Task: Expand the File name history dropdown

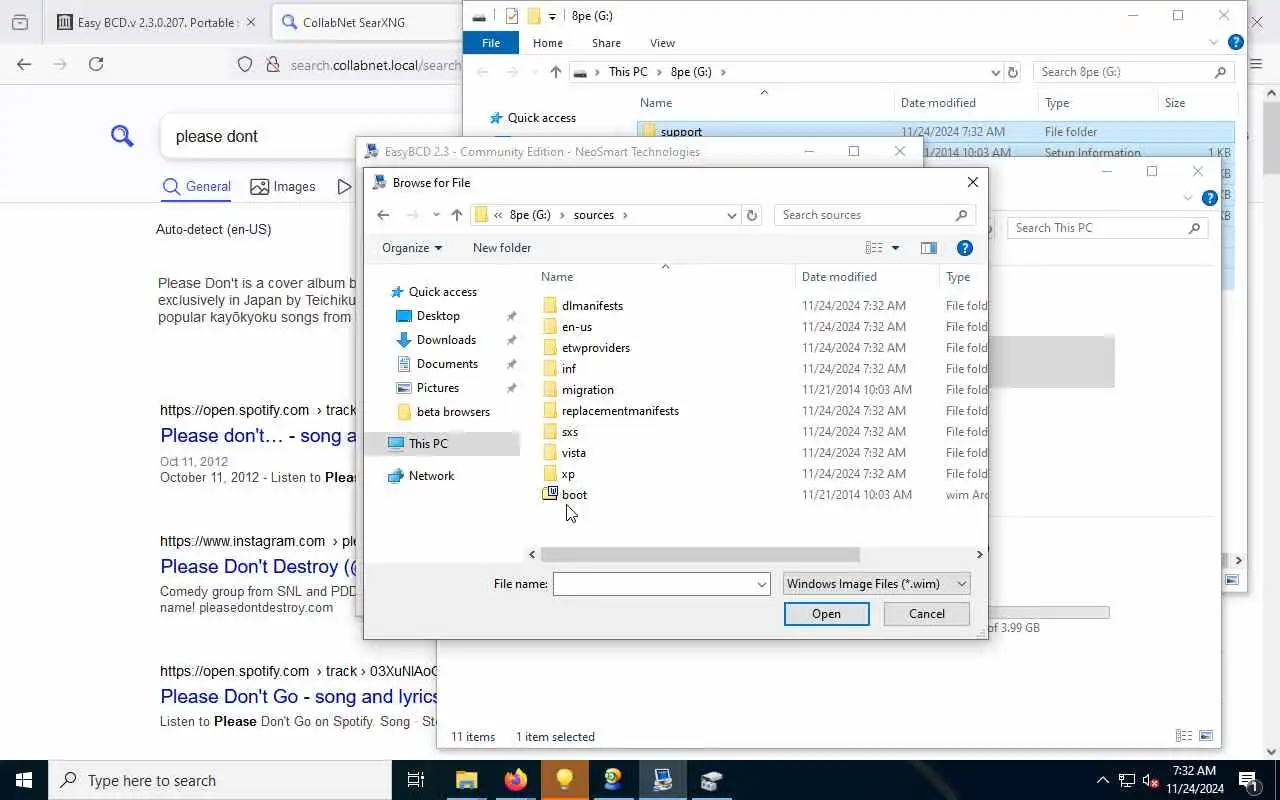Action: [762, 584]
